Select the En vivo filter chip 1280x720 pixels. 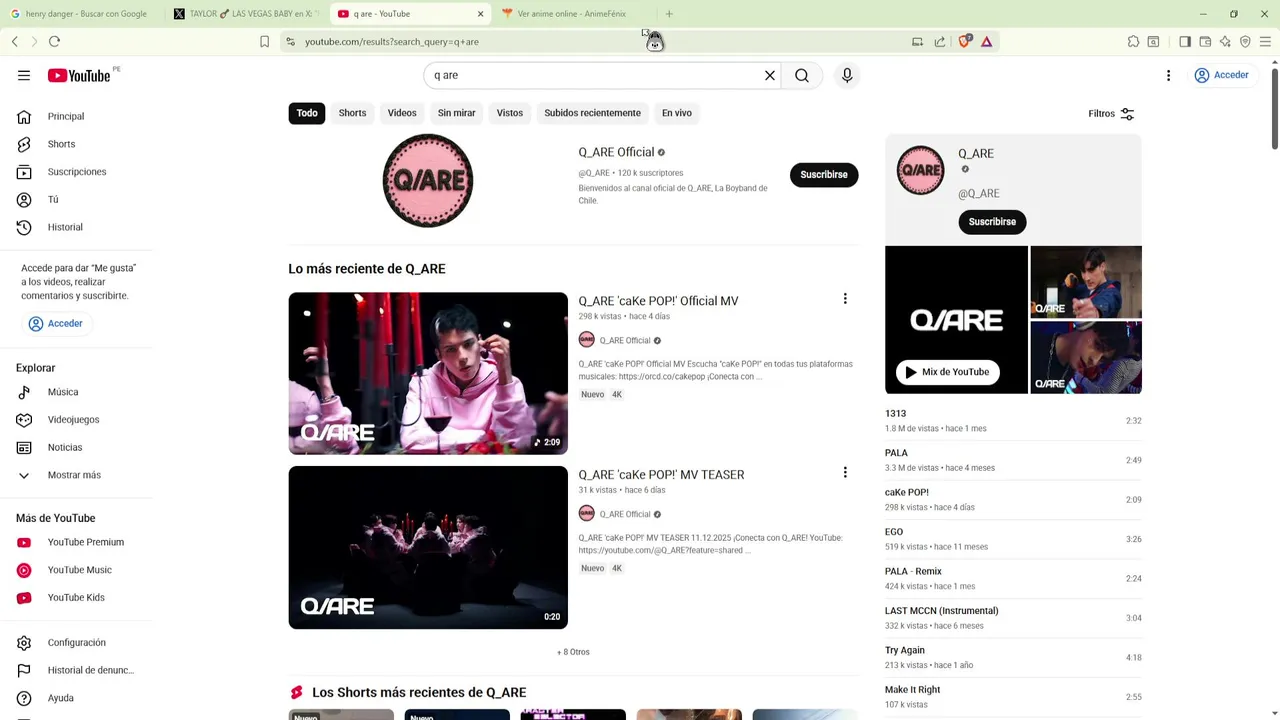click(x=677, y=113)
